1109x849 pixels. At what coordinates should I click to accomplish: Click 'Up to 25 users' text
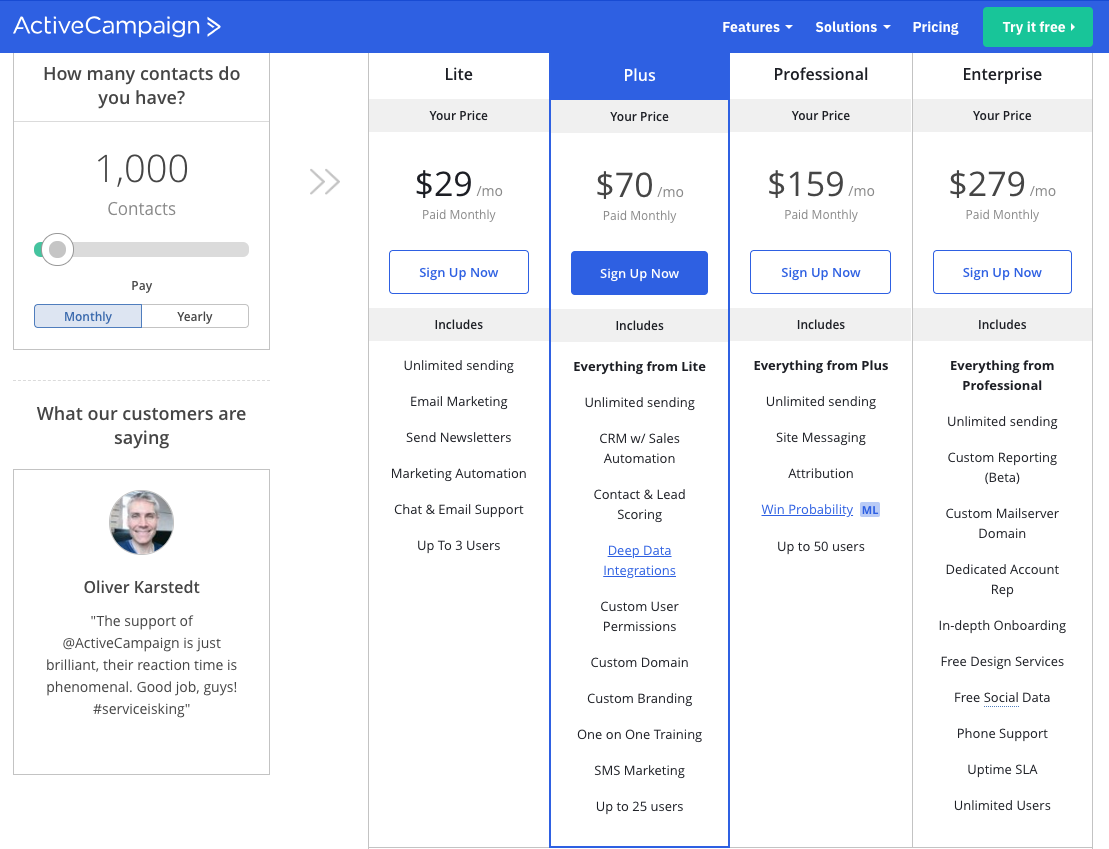pyautogui.click(x=639, y=807)
